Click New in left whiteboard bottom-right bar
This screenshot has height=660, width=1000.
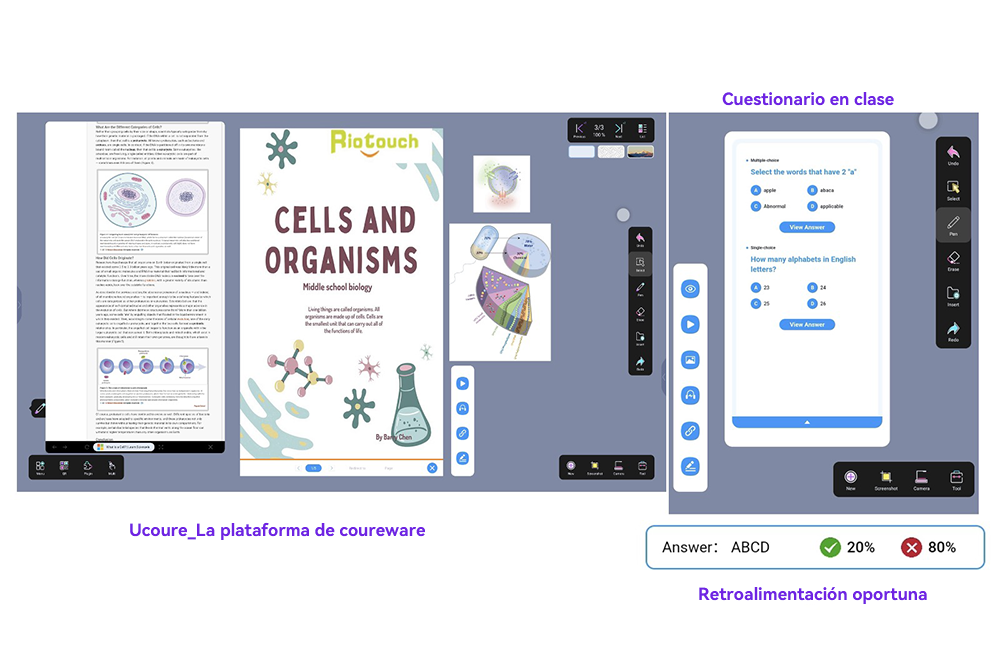click(x=571, y=467)
